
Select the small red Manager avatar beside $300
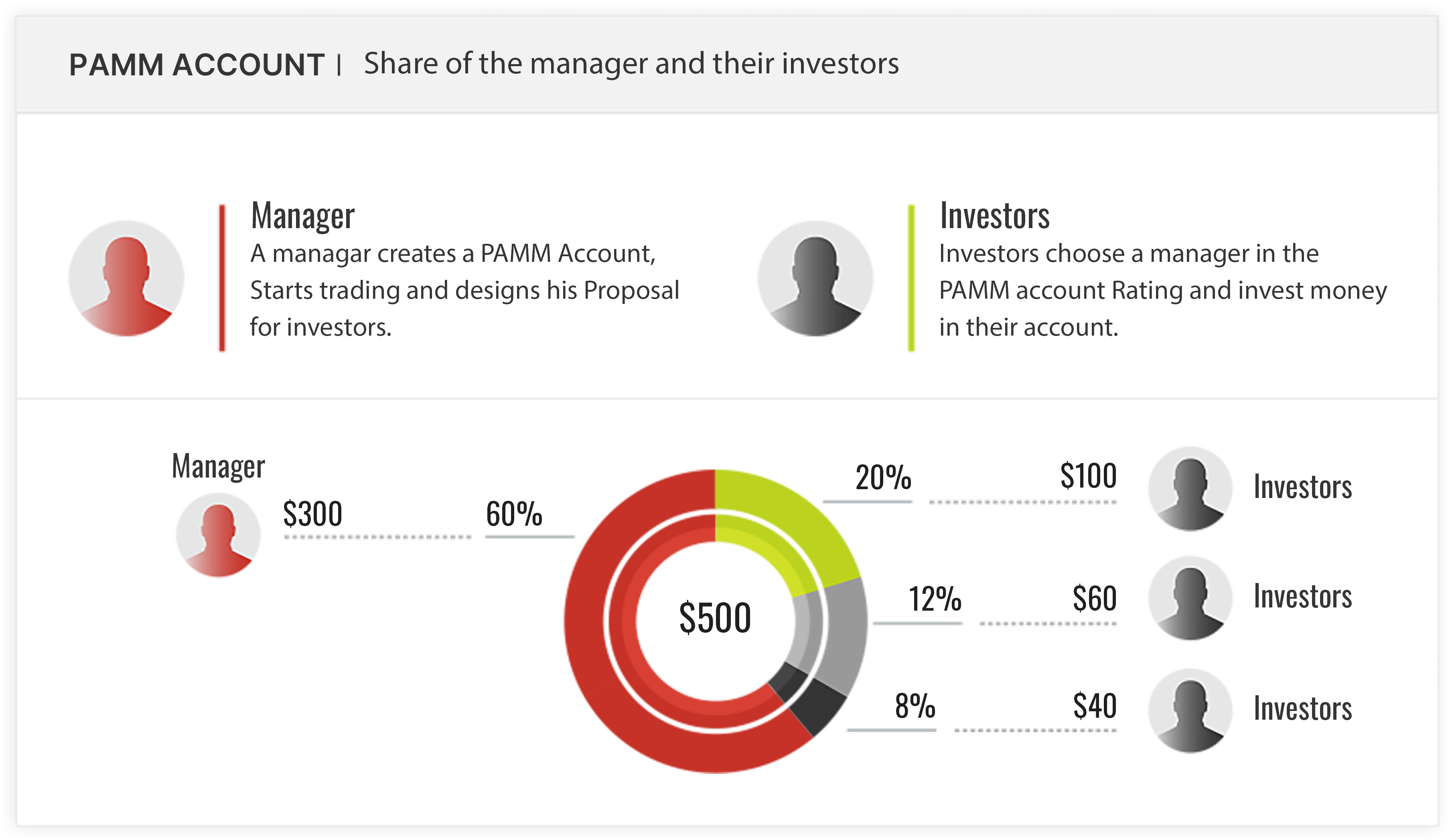pos(218,534)
